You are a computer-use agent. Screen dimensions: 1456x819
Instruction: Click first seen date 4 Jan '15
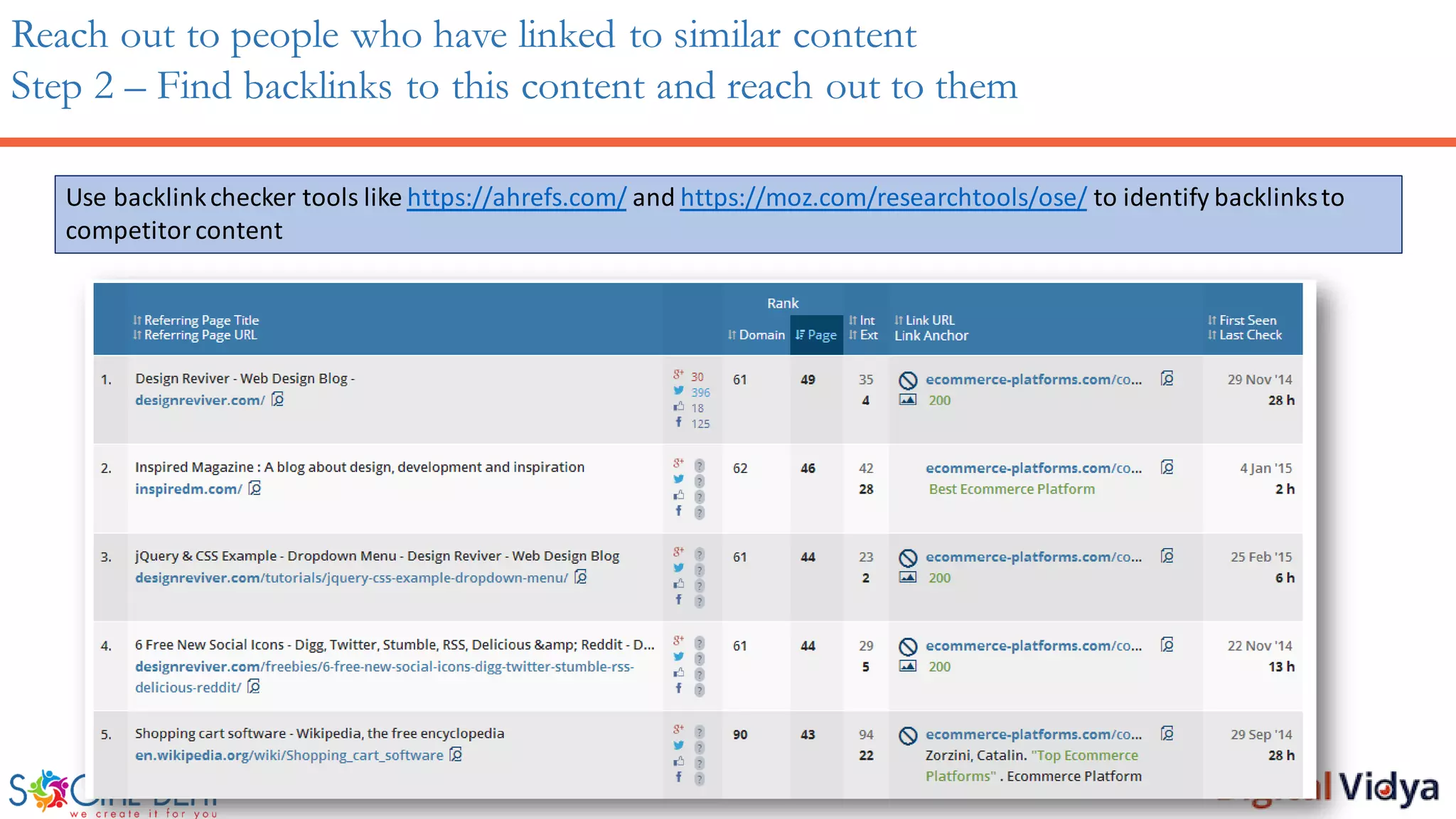(x=1266, y=469)
